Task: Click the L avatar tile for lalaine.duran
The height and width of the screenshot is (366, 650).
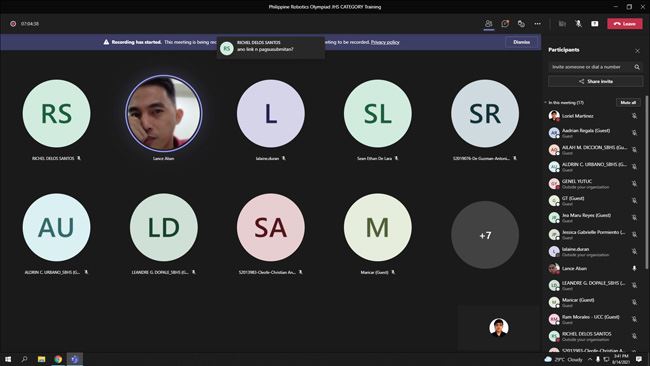Action: click(271, 114)
